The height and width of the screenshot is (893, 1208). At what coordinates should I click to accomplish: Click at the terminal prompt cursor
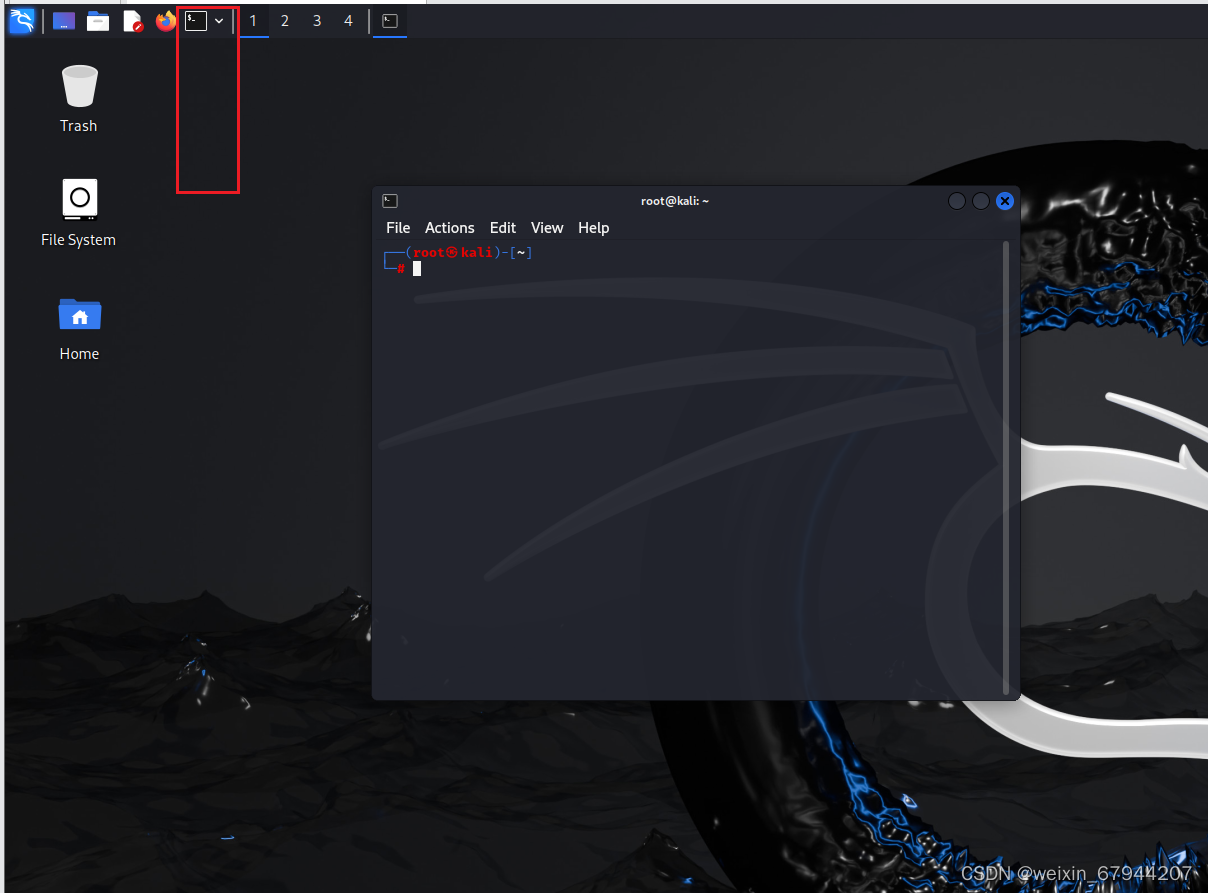click(x=417, y=268)
